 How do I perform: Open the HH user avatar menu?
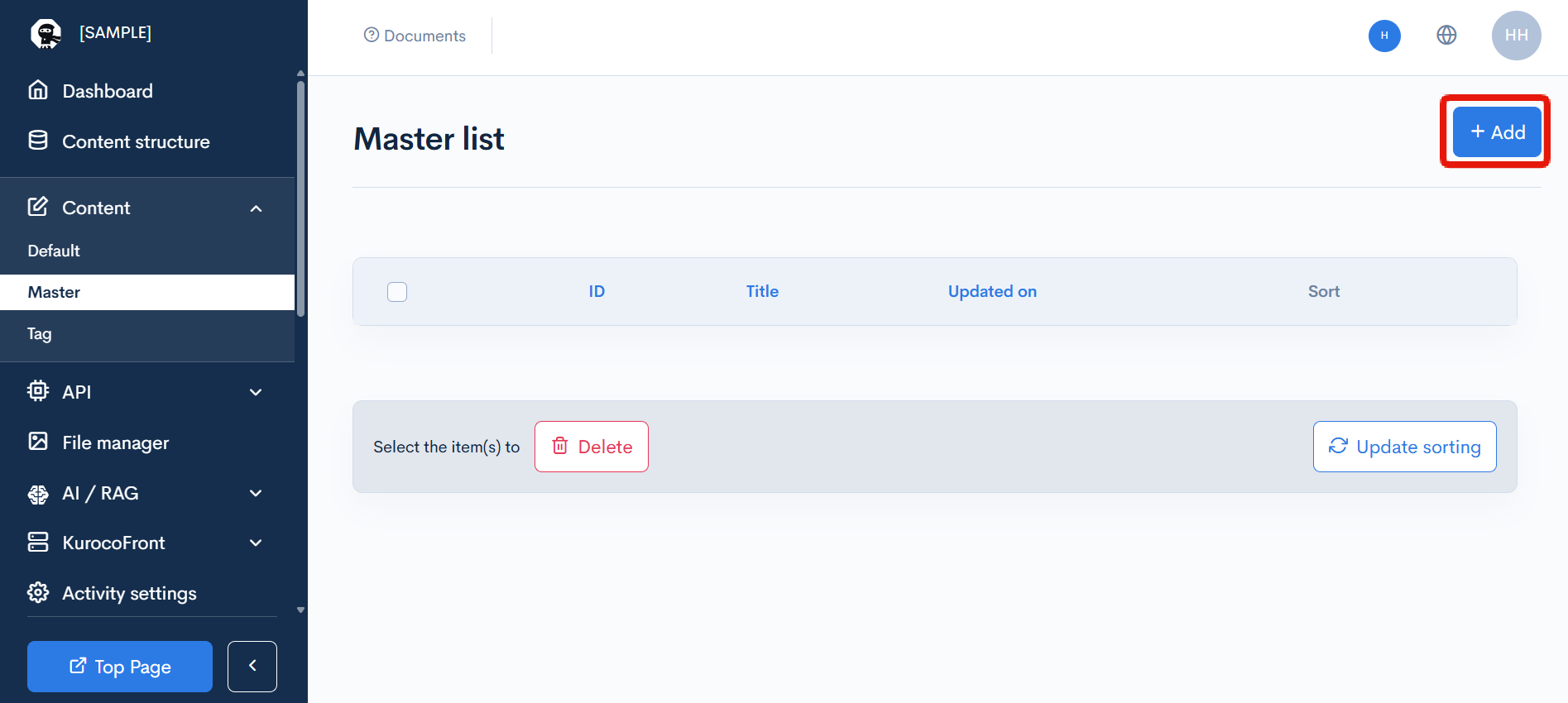(1516, 36)
